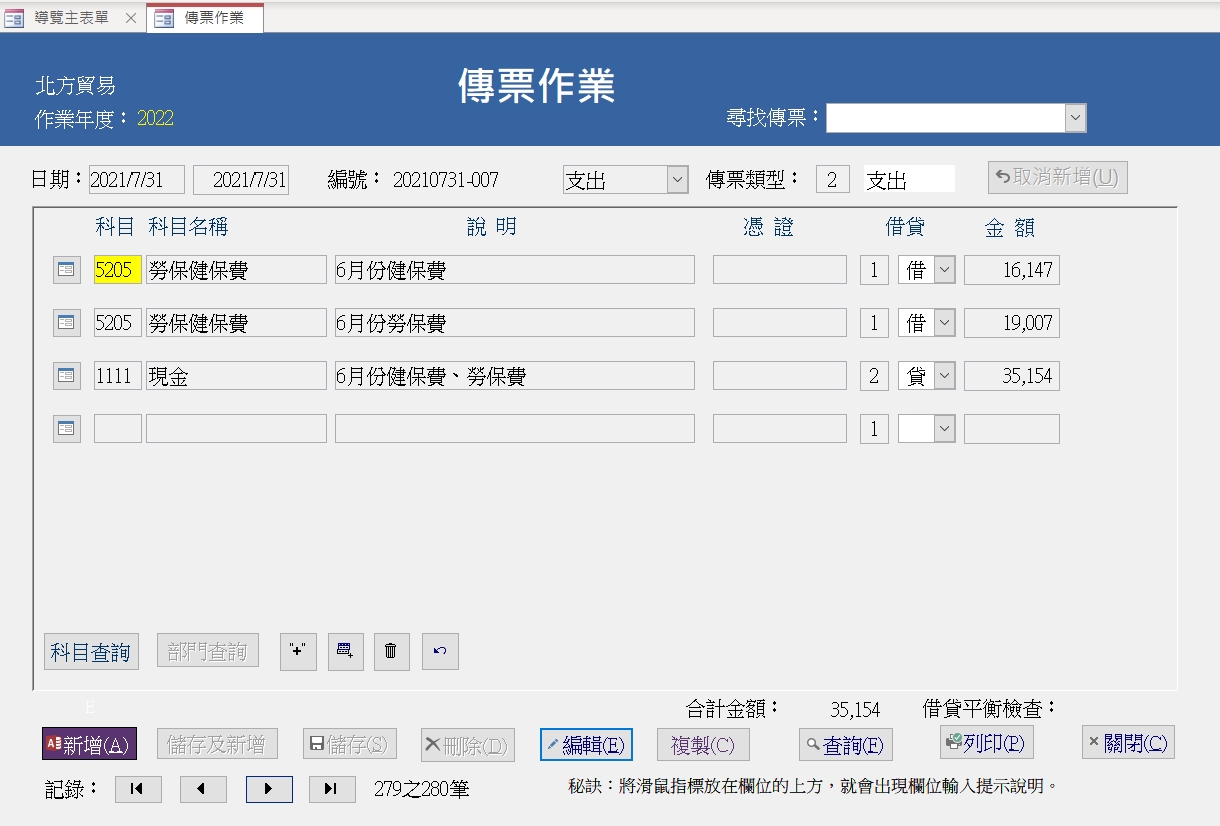The height and width of the screenshot is (826, 1220).
Task: Click 金額 field 16,147
Action: (1012, 270)
